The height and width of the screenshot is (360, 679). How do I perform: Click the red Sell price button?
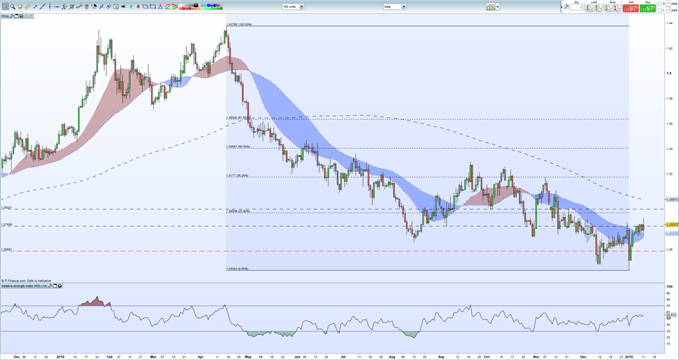pos(631,8)
